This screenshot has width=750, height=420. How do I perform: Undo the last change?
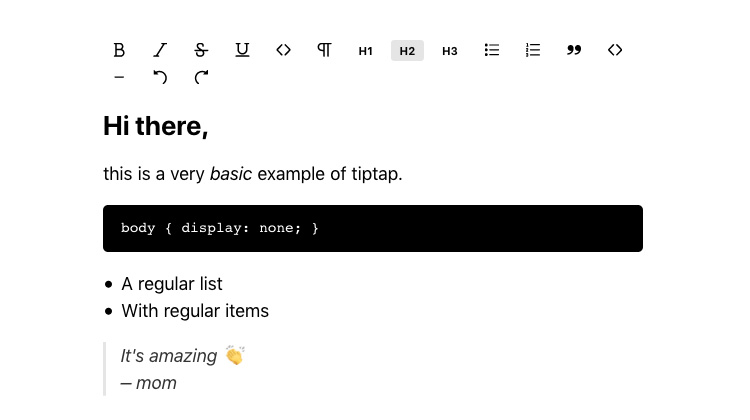[160, 77]
